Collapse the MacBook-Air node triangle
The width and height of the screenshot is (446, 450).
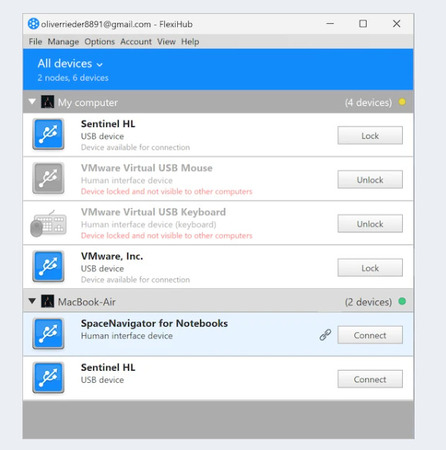[32, 301]
